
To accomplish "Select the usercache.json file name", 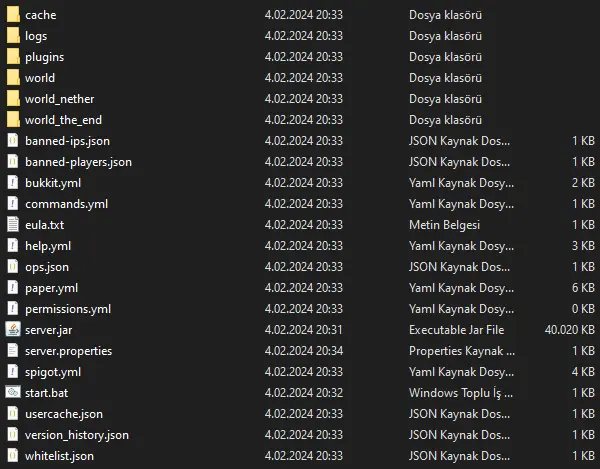I will click(64, 414).
